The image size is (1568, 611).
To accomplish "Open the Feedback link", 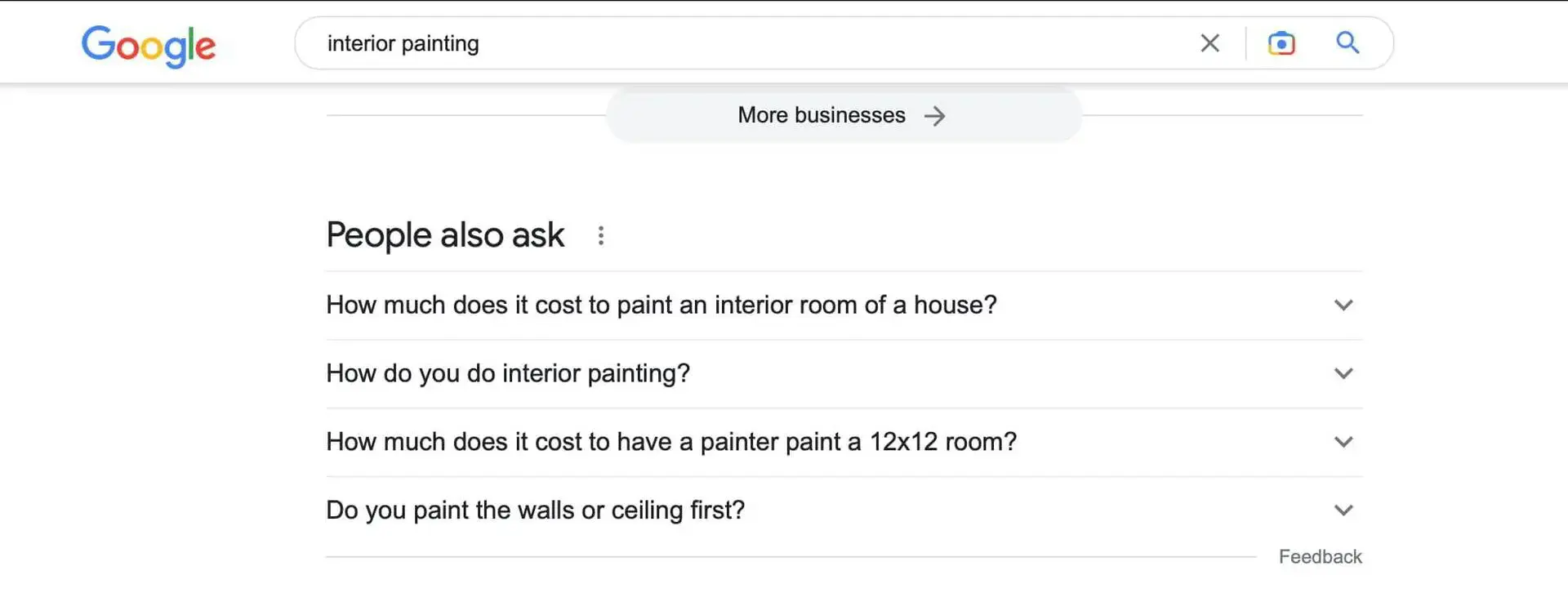I will pos(1320,556).
